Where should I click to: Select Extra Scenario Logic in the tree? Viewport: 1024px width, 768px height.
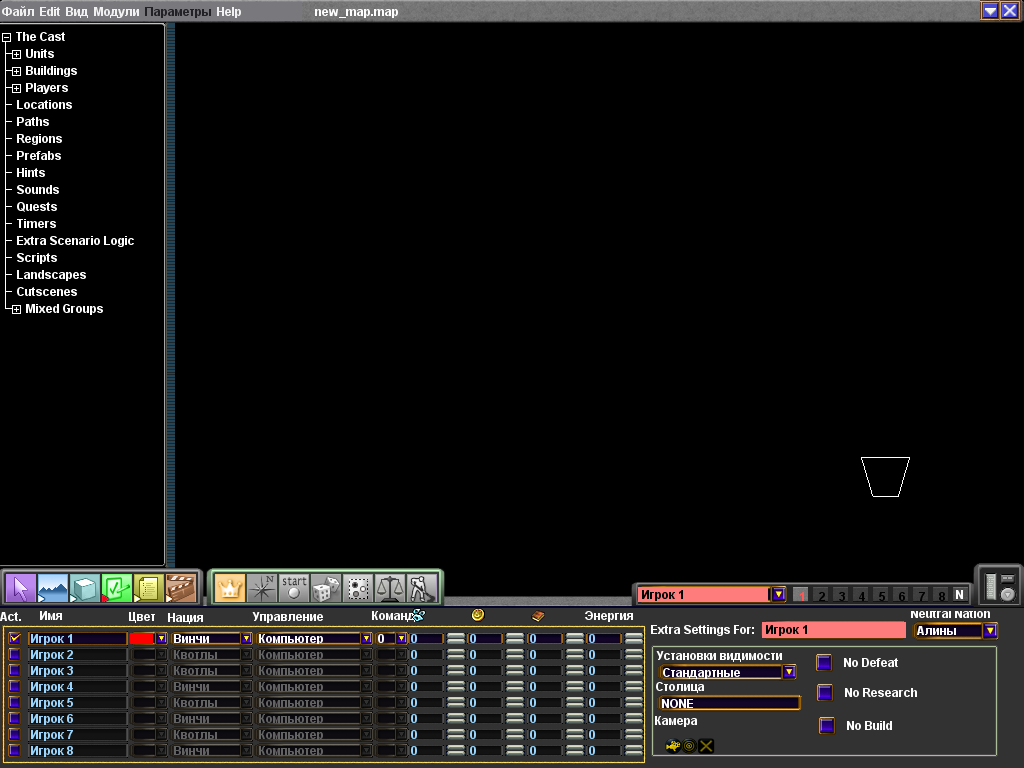75,241
